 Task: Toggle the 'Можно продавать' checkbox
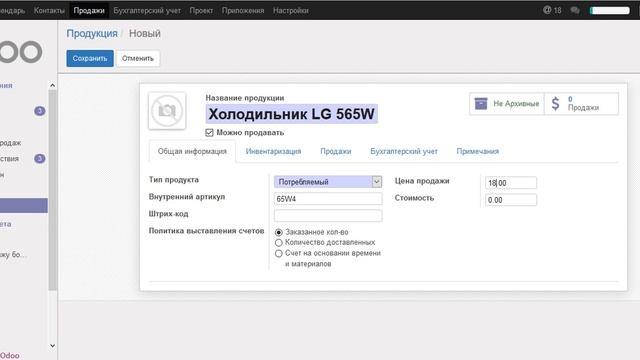[x=209, y=133]
